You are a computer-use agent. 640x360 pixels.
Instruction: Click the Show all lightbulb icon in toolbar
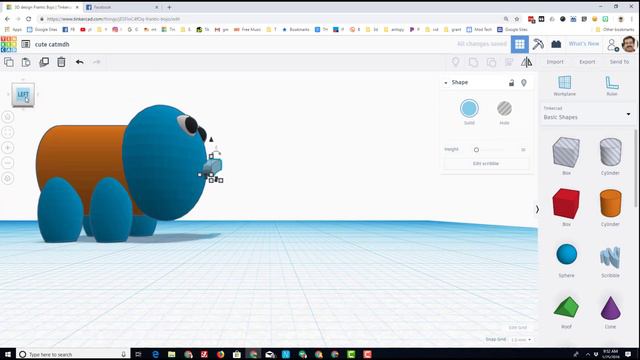click(x=455, y=62)
